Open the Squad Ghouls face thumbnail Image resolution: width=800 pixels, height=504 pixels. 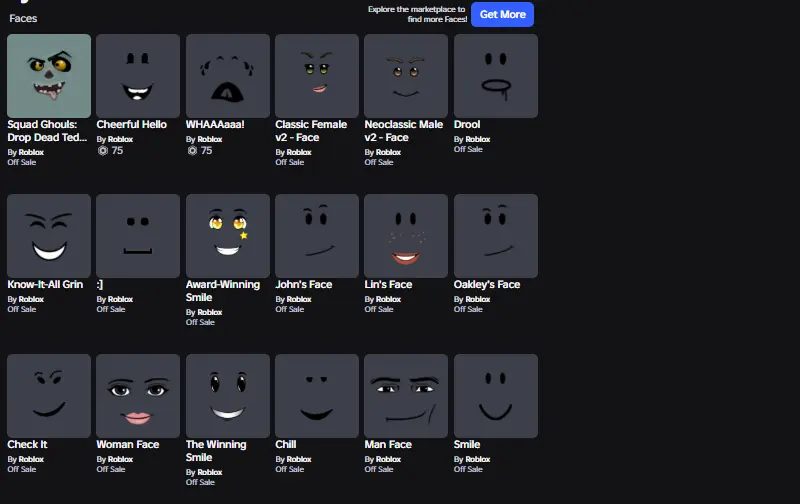49,76
